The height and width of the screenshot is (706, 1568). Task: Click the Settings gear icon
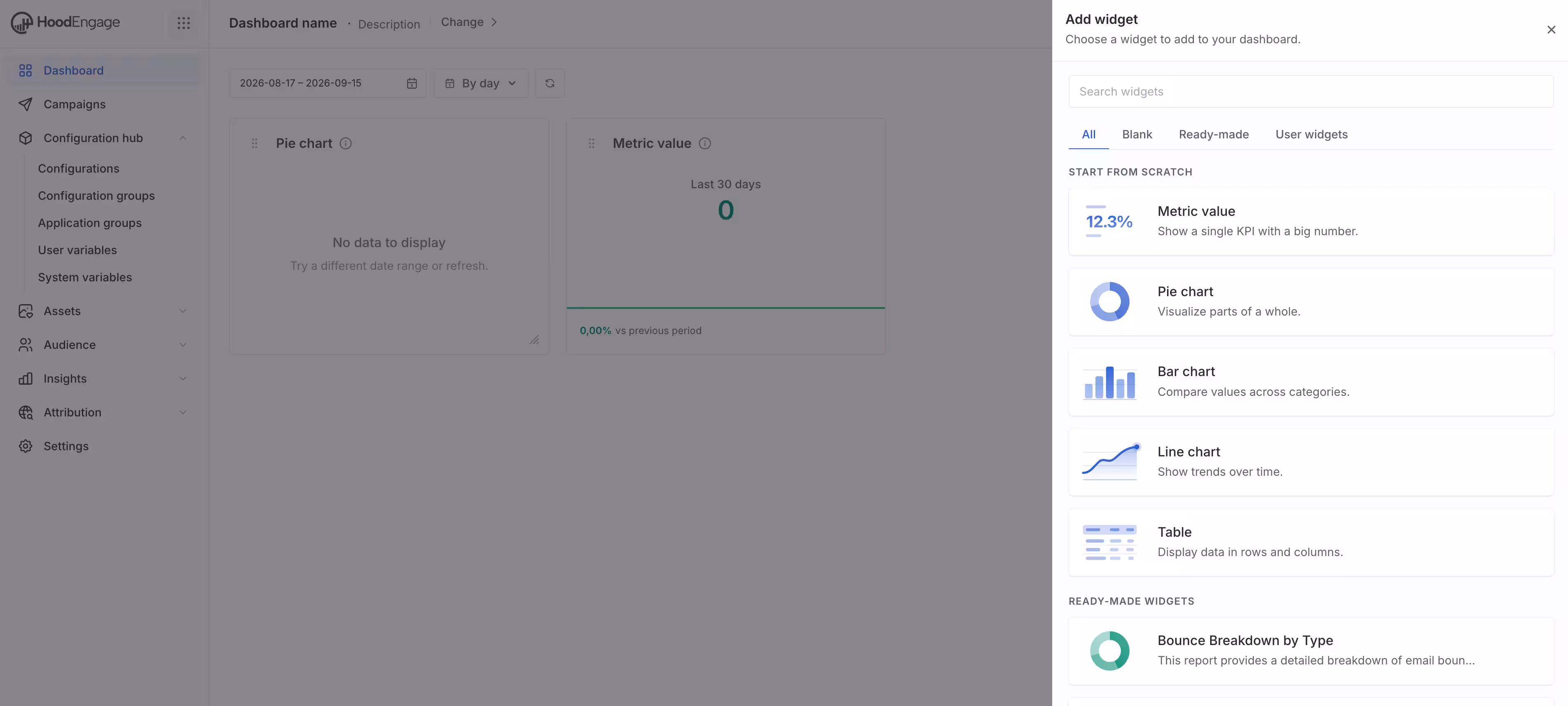(26, 446)
